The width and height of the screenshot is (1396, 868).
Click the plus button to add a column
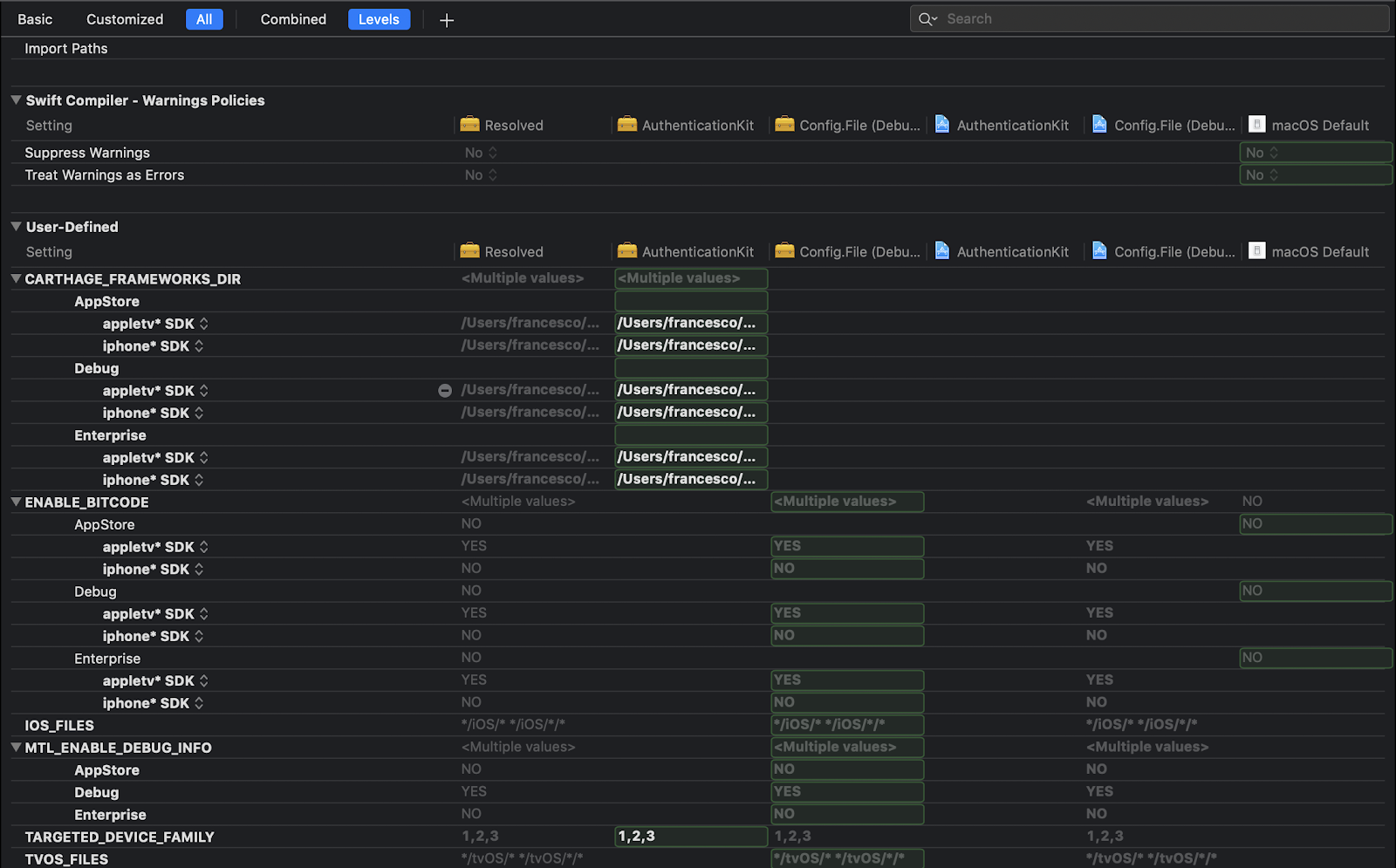pos(446,19)
